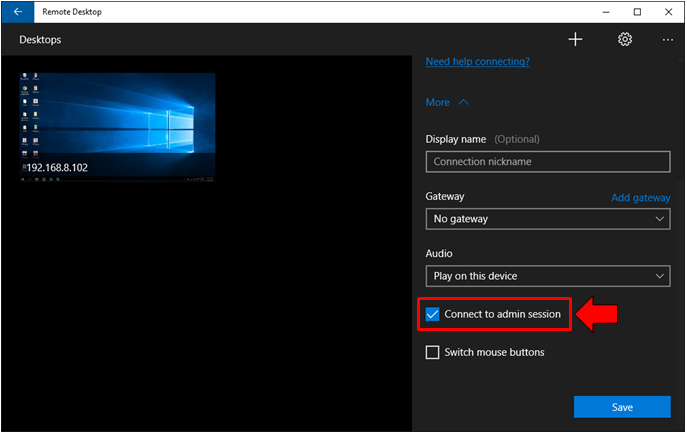This screenshot has width=687, height=433.
Task: Close the Remote Desktop window
Action: [x=669, y=12]
